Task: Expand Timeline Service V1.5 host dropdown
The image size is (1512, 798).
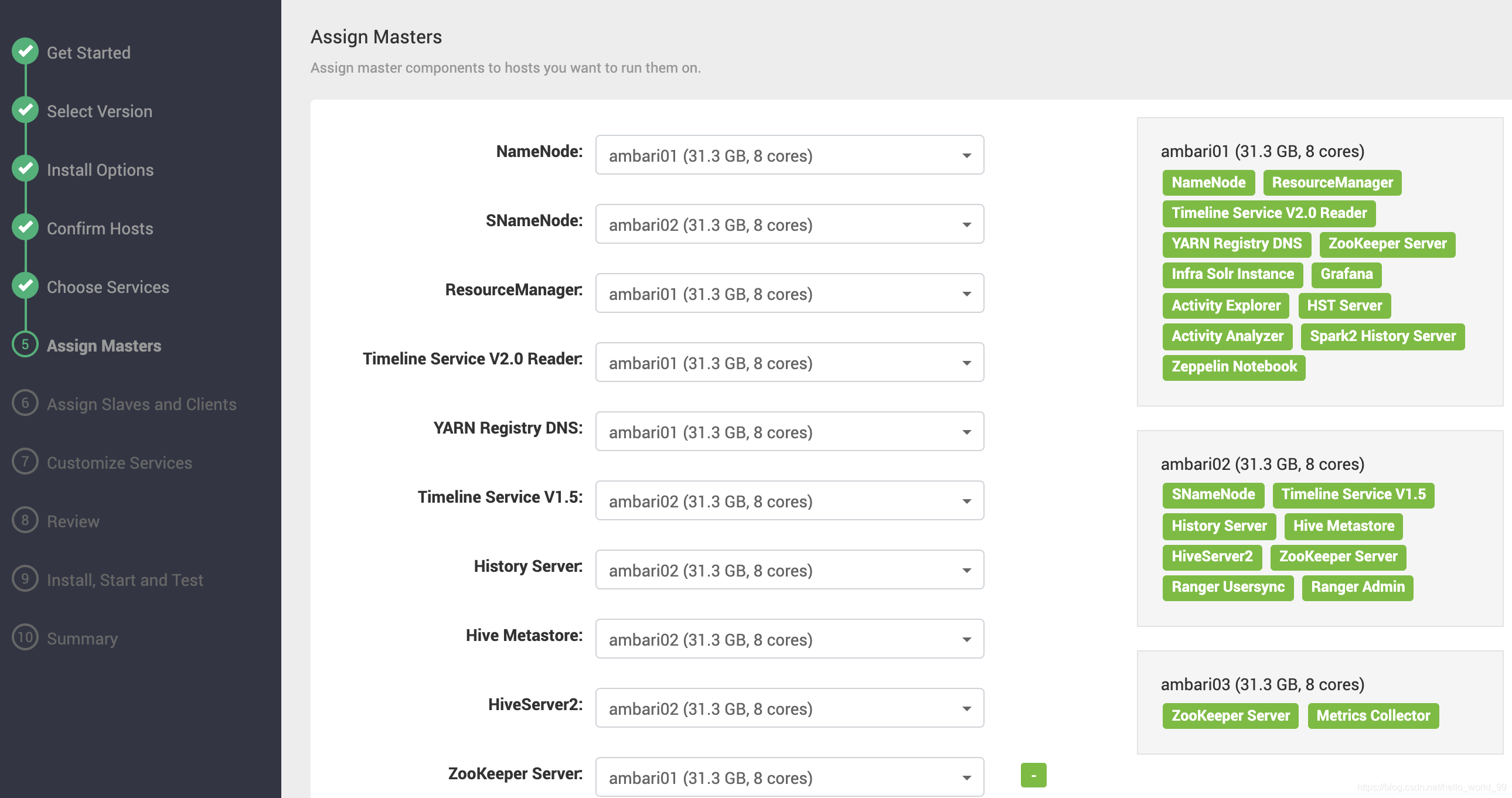Action: pyautogui.click(x=789, y=501)
